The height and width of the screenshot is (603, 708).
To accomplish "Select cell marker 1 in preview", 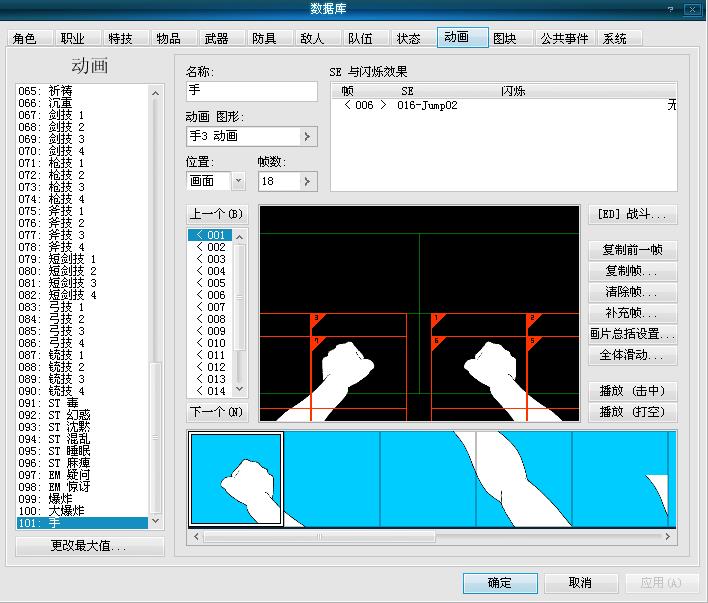I will tap(437, 319).
